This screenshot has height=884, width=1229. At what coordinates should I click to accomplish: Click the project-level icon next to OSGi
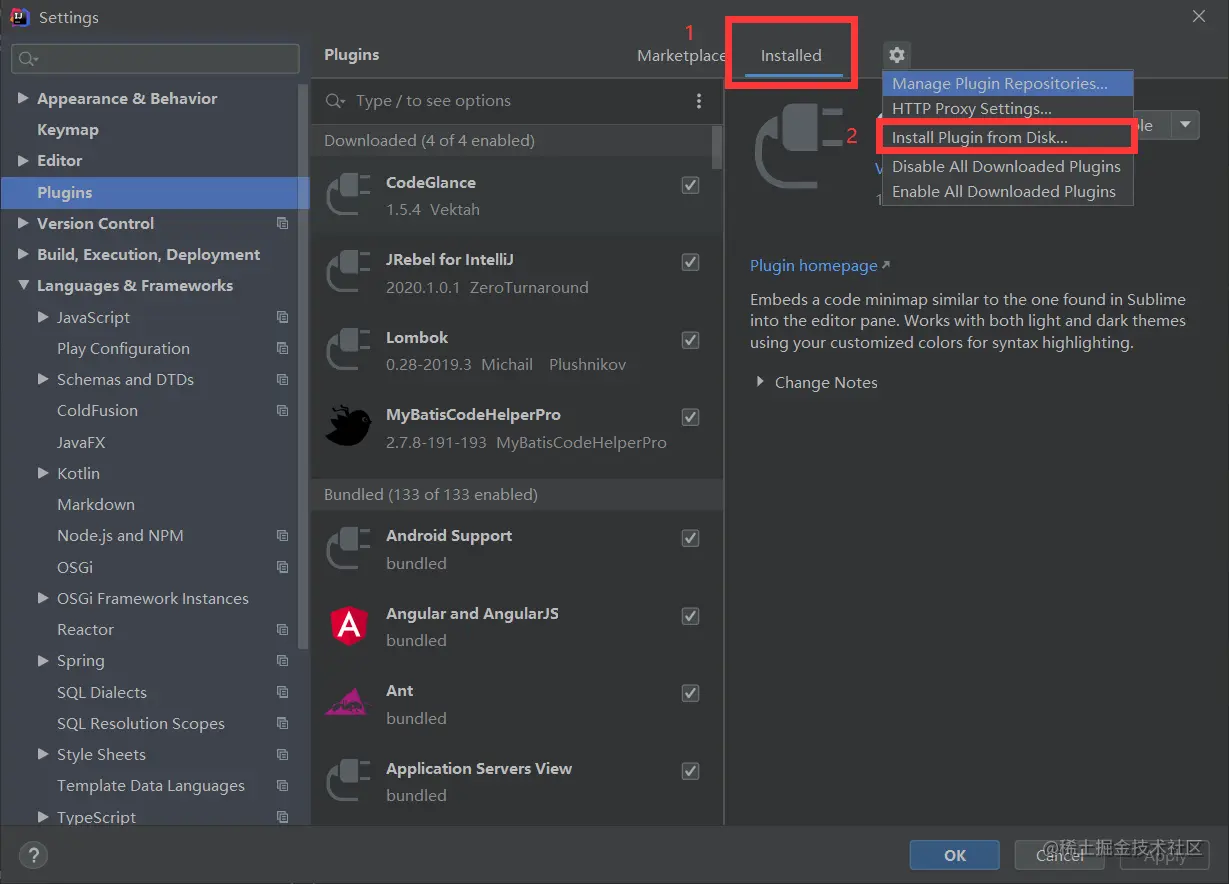pyautogui.click(x=282, y=567)
